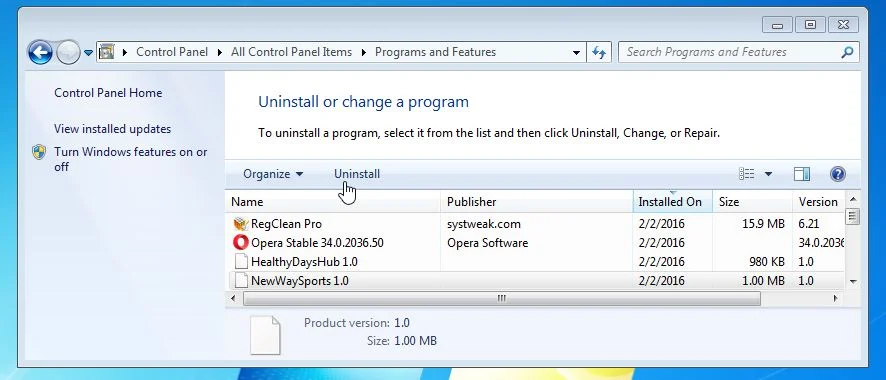The image size is (886, 380).
Task: Minimize the Programs and Features window
Action: [778, 24]
